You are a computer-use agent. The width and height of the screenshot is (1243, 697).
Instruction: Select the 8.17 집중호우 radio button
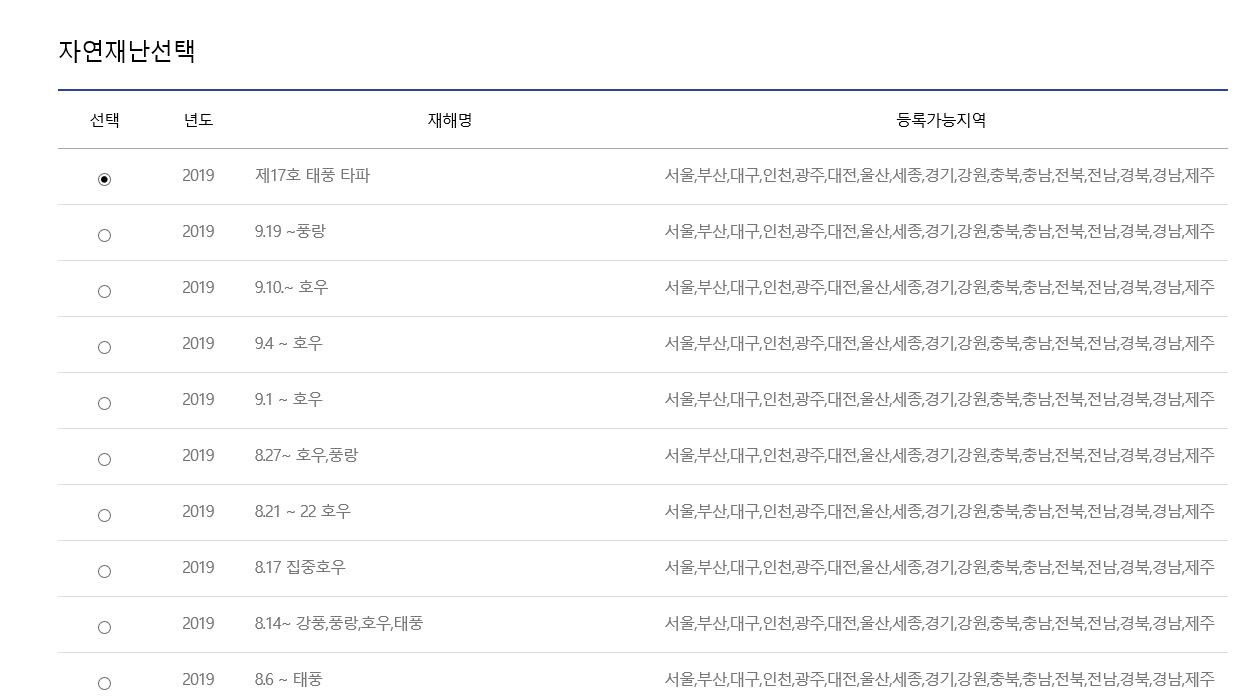click(x=104, y=571)
